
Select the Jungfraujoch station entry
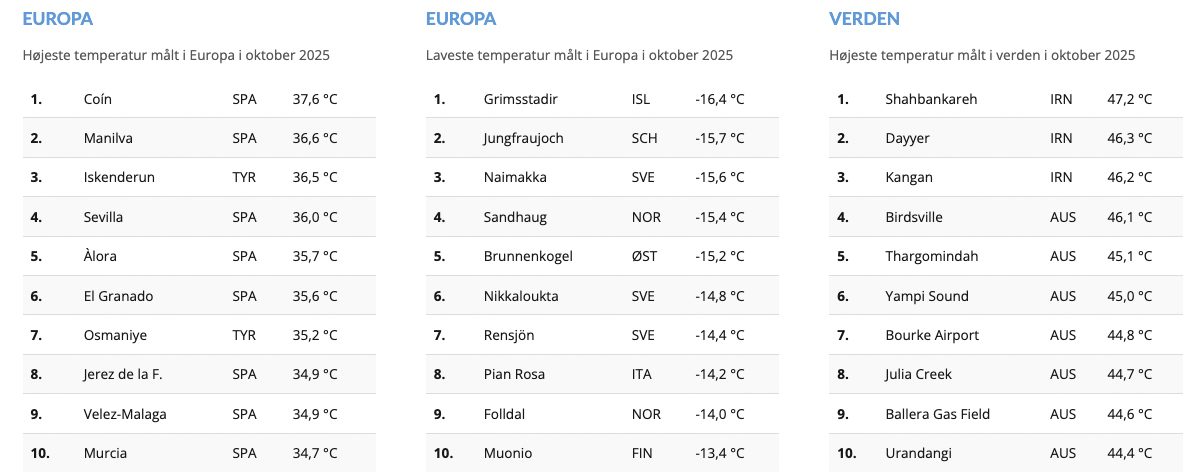[x=523, y=138]
